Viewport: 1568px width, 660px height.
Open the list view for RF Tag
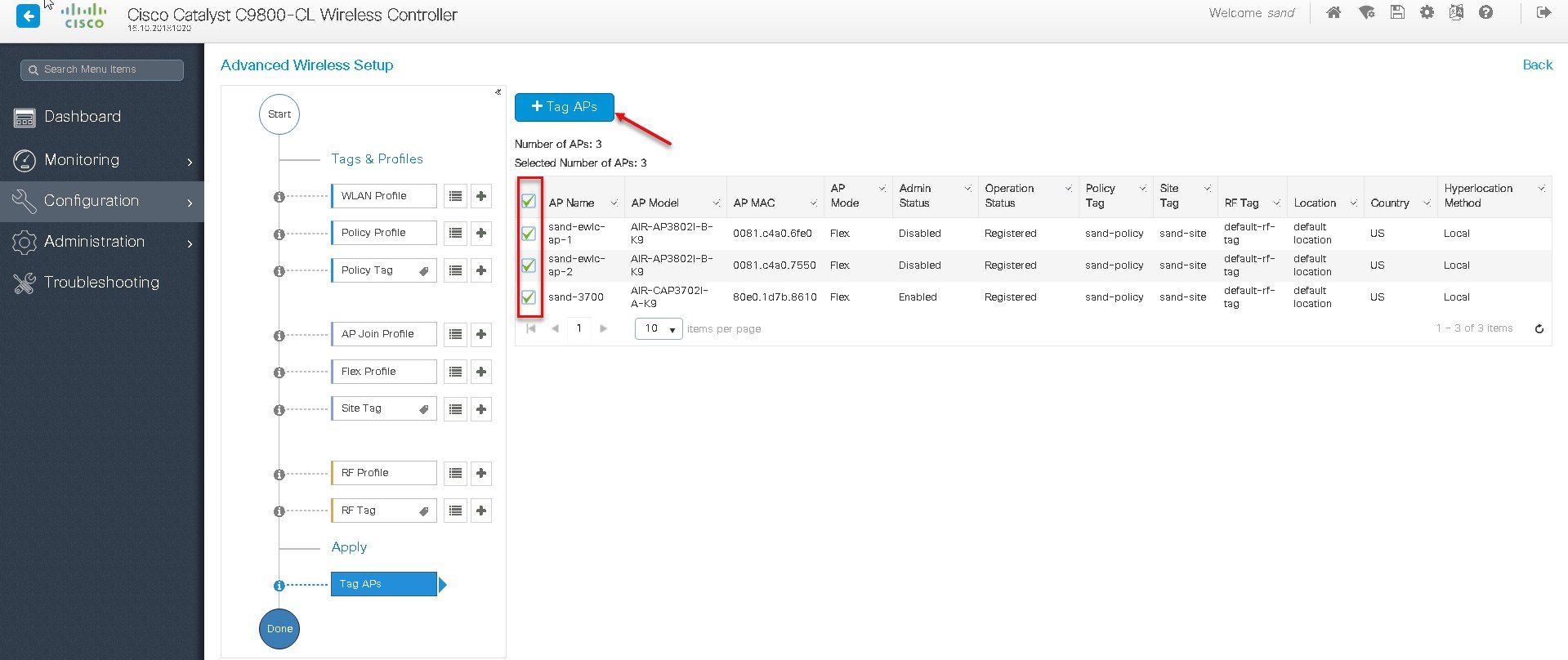(455, 511)
